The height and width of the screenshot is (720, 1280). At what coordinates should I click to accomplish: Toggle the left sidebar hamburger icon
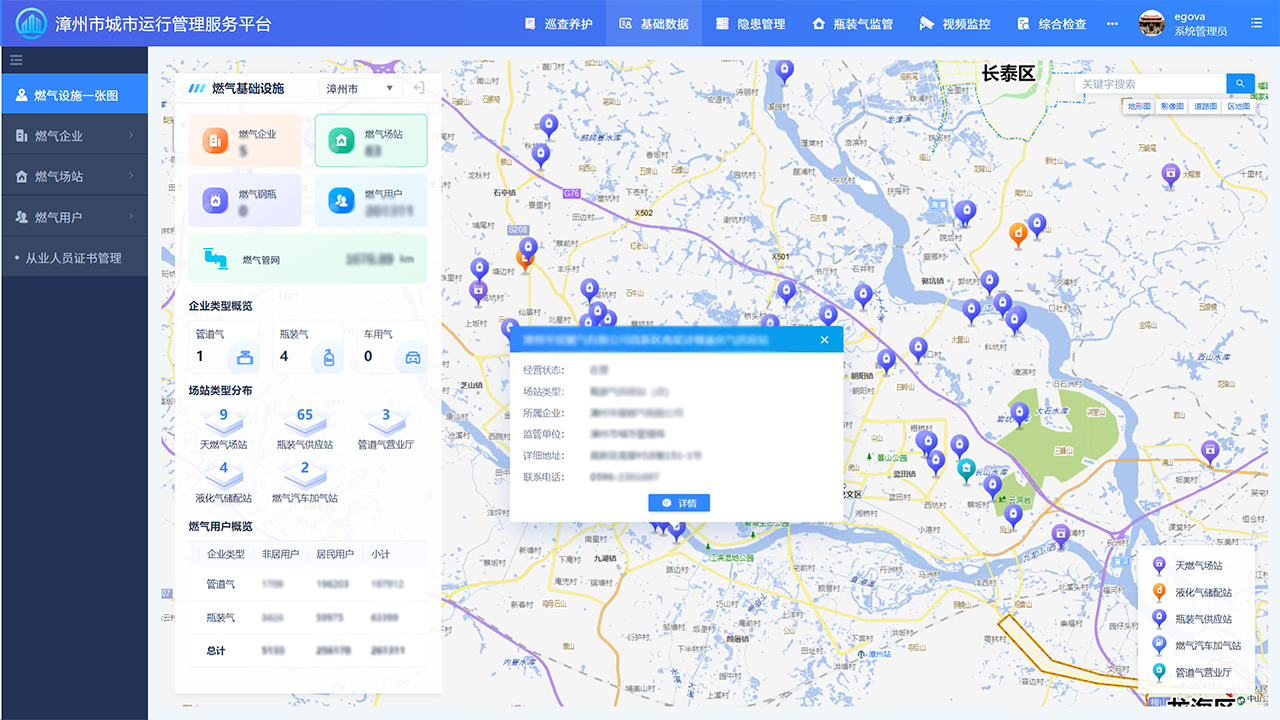(16, 60)
